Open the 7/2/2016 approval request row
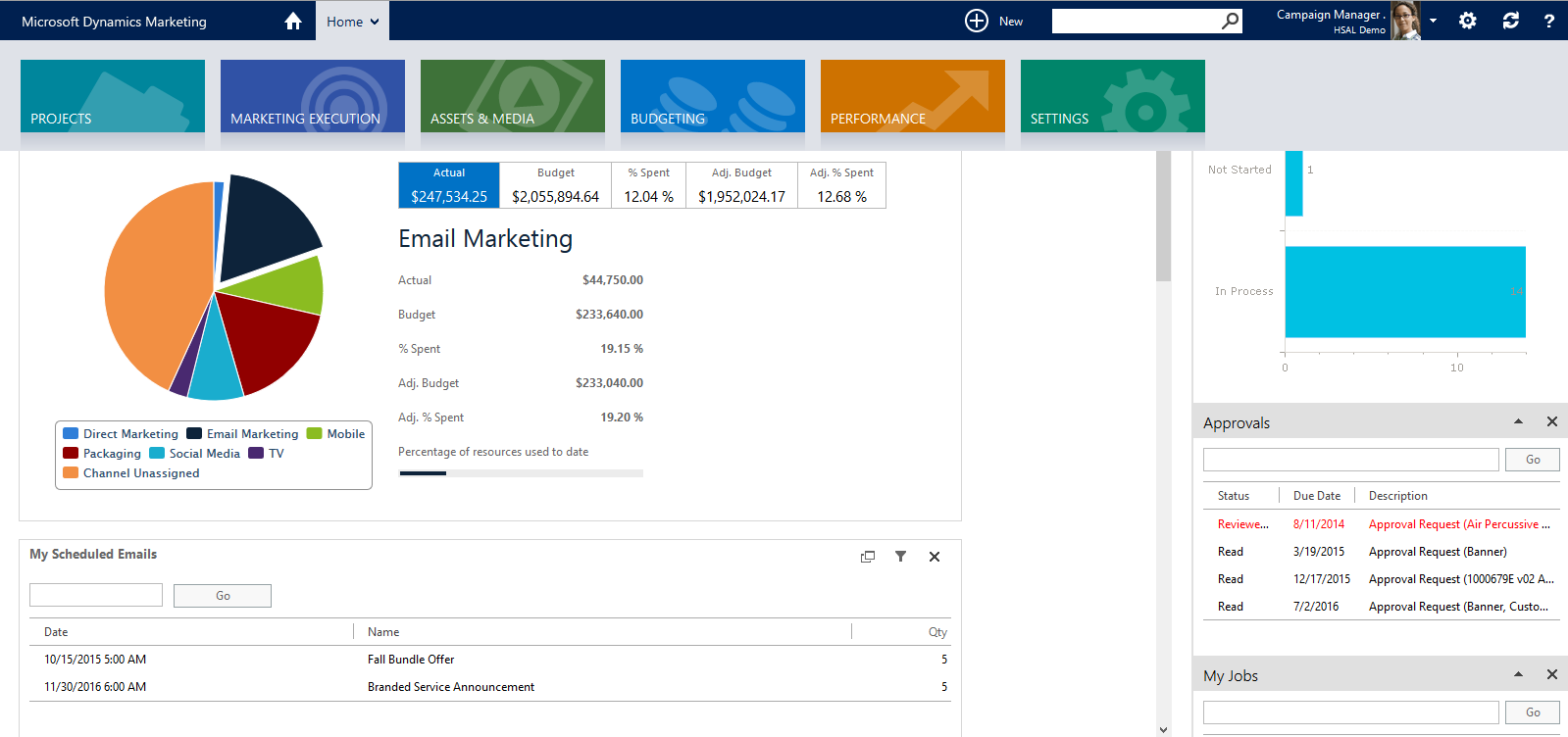The width and height of the screenshot is (1568, 737). (1383, 607)
